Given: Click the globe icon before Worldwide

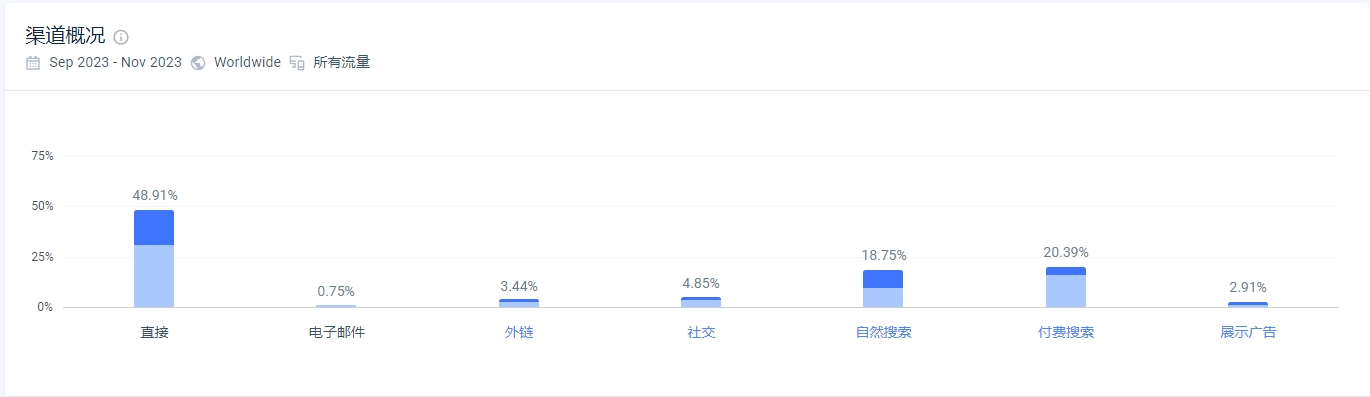Looking at the screenshot, I should coord(198,63).
